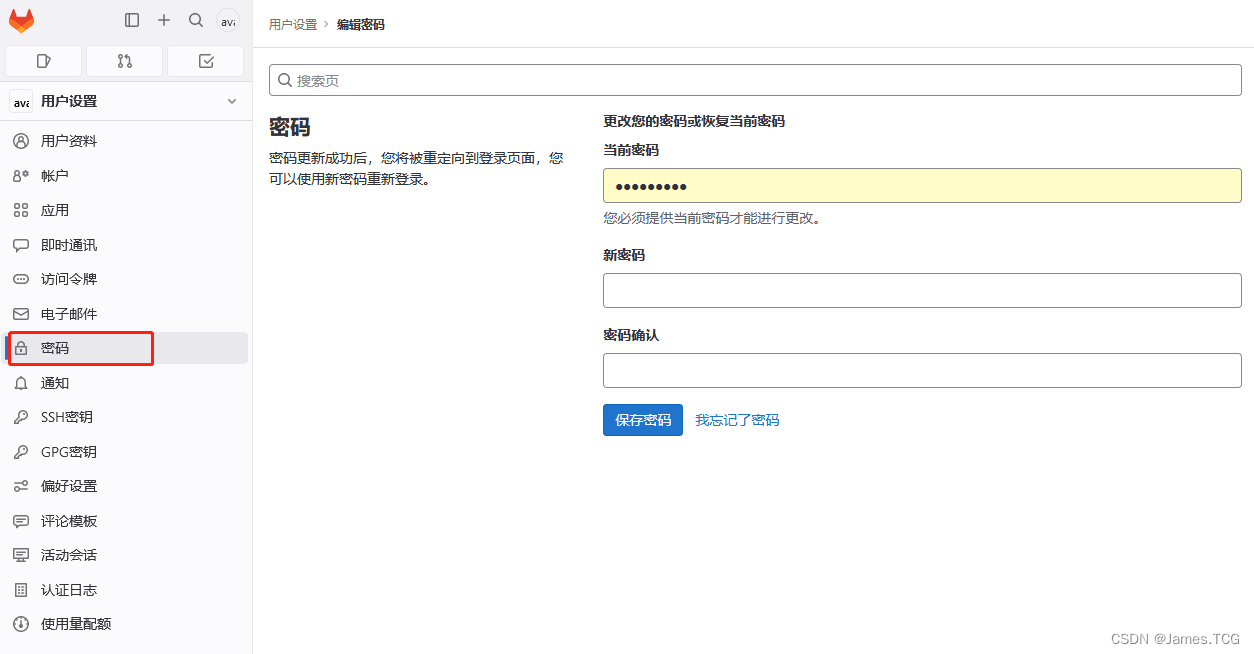Click the bell icon beside 通知

[21, 382]
